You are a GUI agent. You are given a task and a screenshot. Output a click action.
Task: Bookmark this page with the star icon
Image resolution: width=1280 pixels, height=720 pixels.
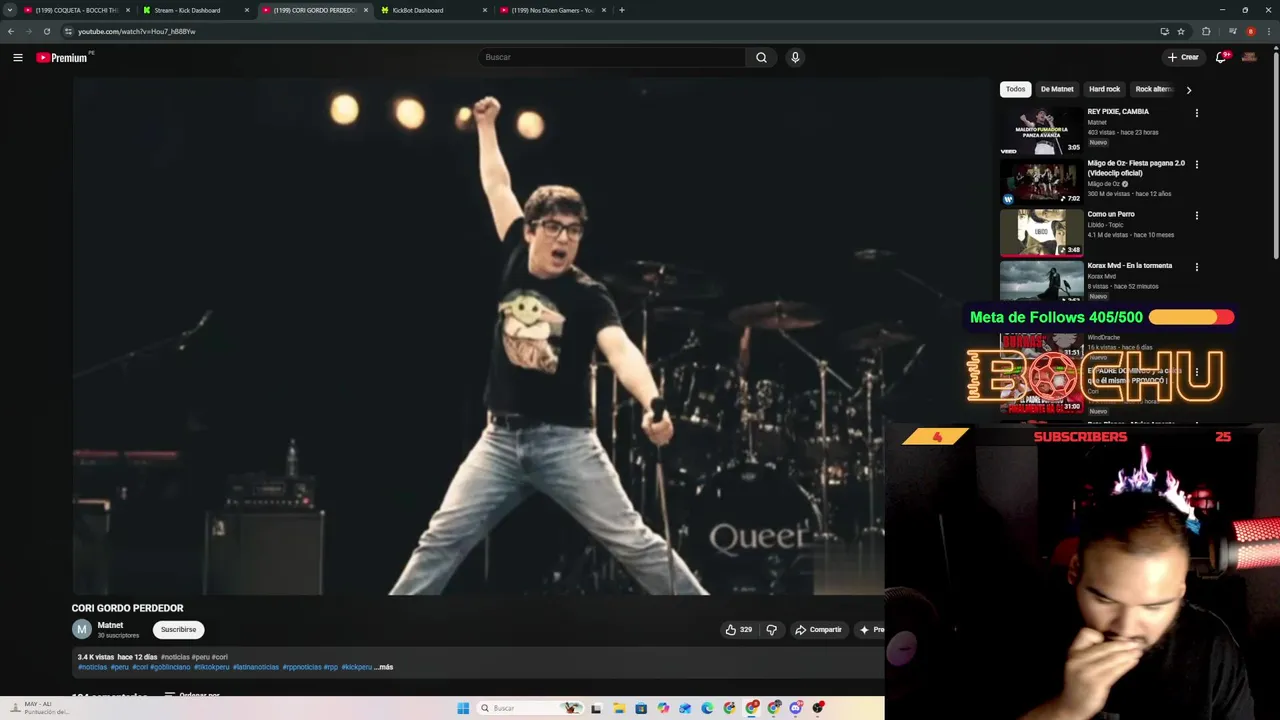[1181, 31]
